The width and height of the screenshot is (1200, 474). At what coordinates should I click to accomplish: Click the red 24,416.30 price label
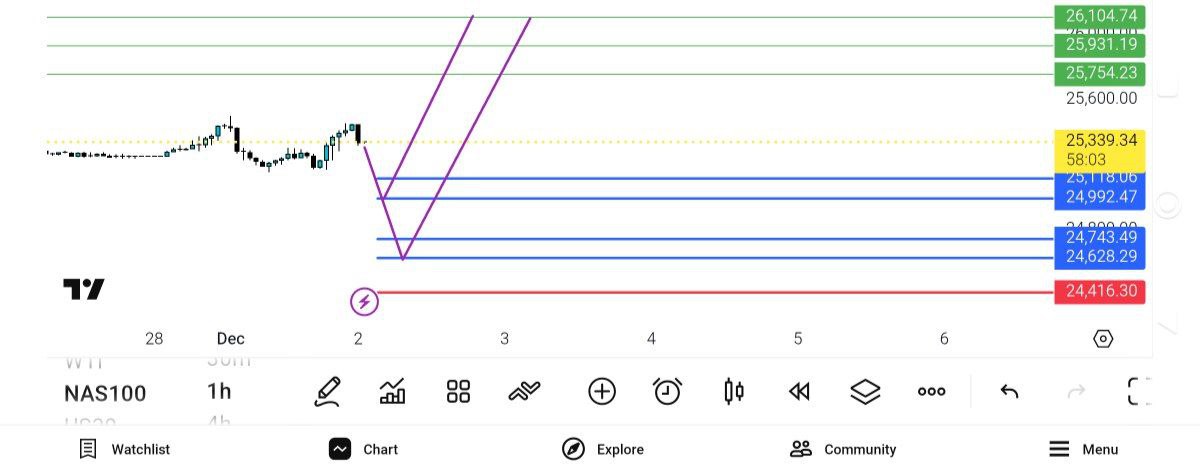(1099, 292)
